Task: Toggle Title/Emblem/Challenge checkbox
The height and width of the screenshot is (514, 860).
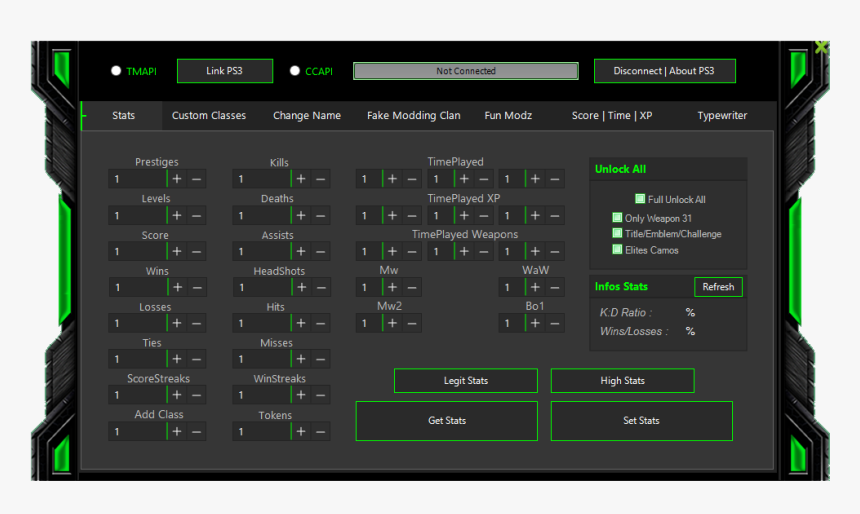Action: [617, 233]
